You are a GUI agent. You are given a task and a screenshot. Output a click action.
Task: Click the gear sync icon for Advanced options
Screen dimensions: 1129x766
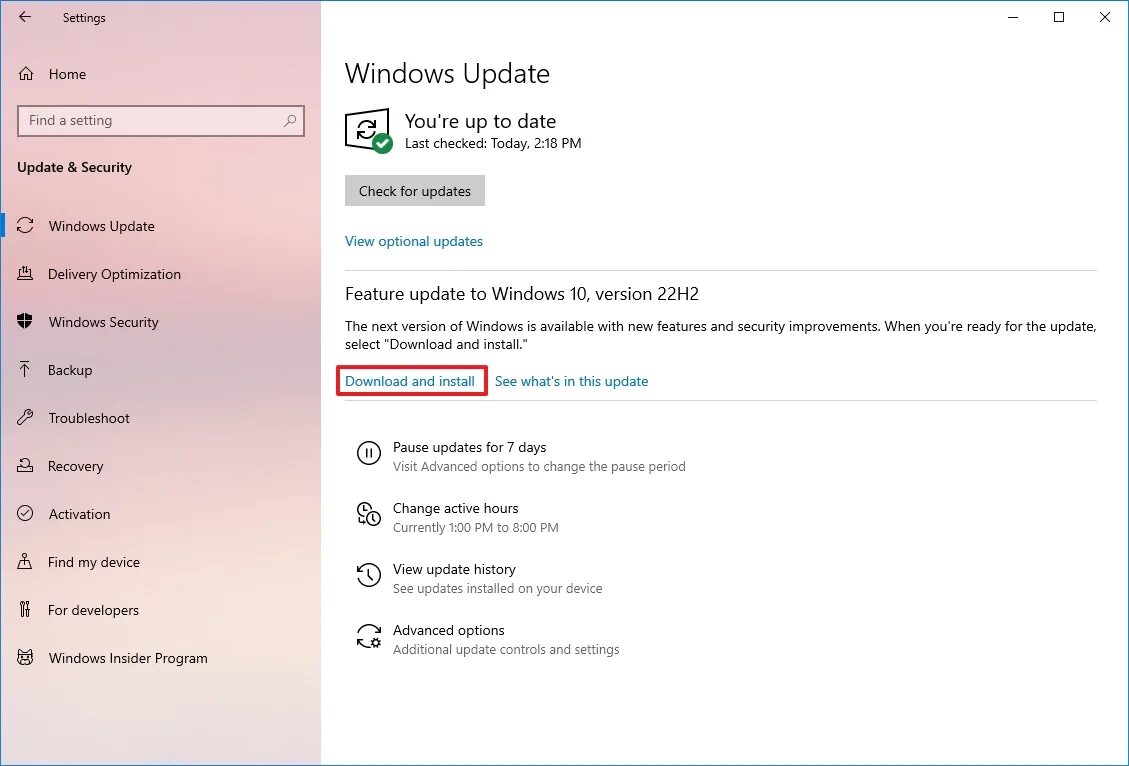369,636
